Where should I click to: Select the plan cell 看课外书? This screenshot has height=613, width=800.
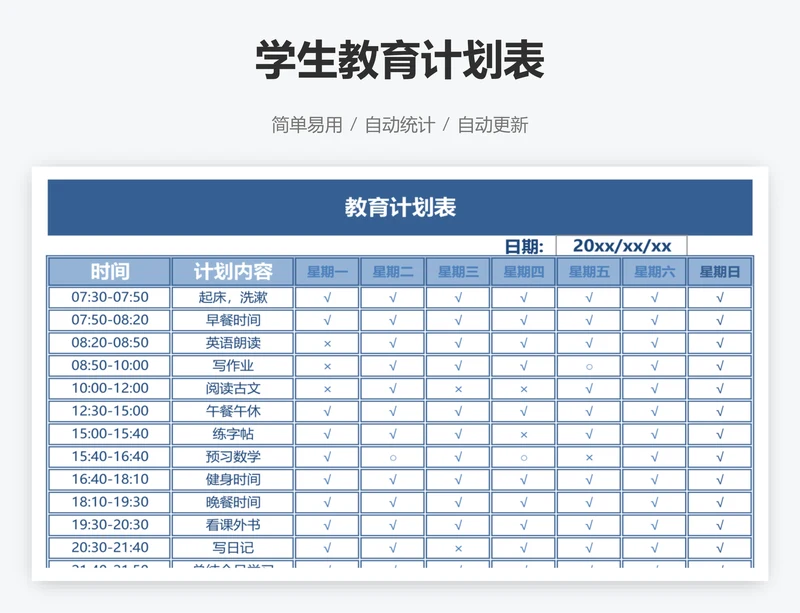click(233, 525)
